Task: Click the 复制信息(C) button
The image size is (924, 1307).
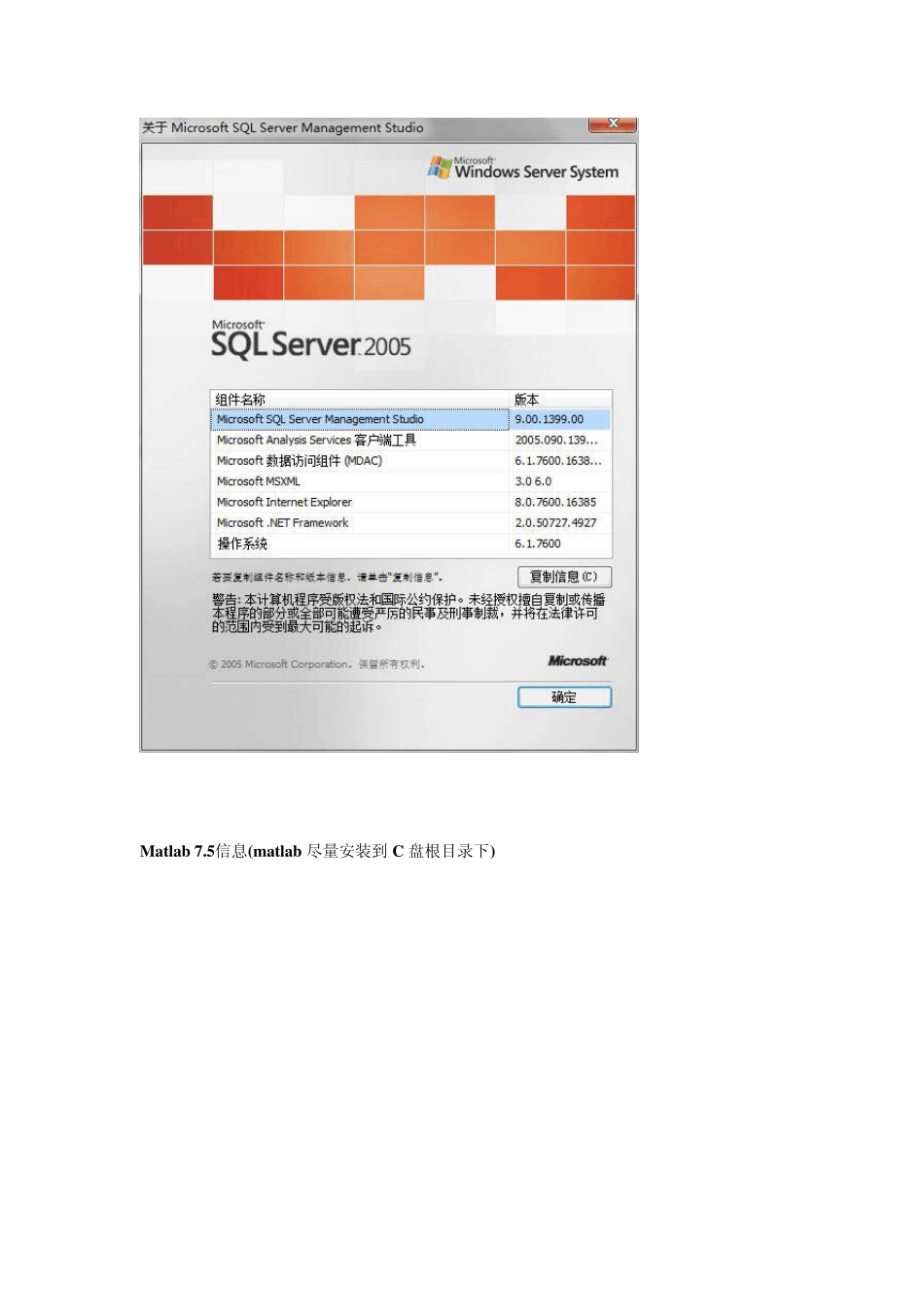Action: click(564, 577)
